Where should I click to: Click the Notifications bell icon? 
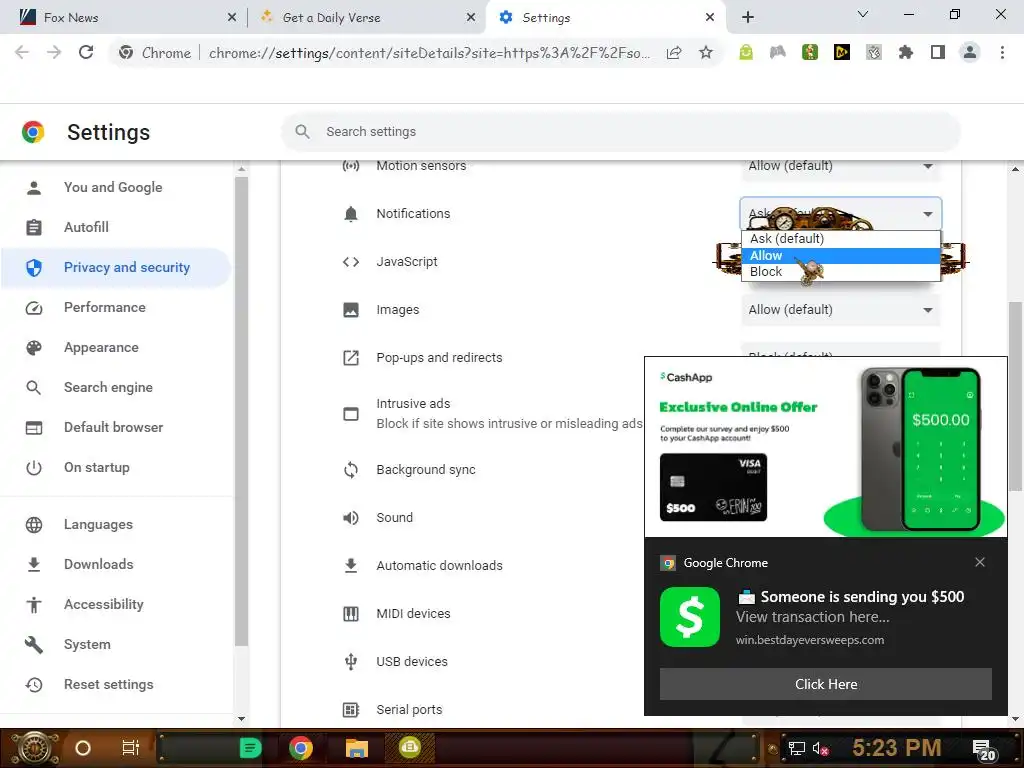click(351, 214)
